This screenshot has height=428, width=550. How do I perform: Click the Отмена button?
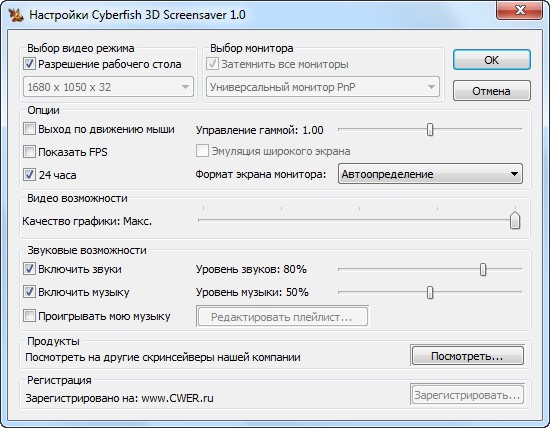[x=491, y=91]
